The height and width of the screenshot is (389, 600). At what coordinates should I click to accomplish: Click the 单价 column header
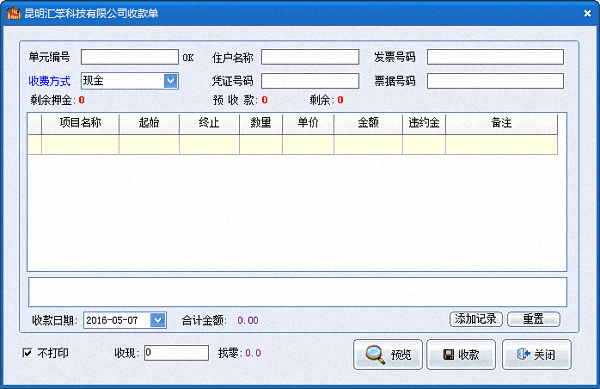pyautogui.click(x=308, y=123)
